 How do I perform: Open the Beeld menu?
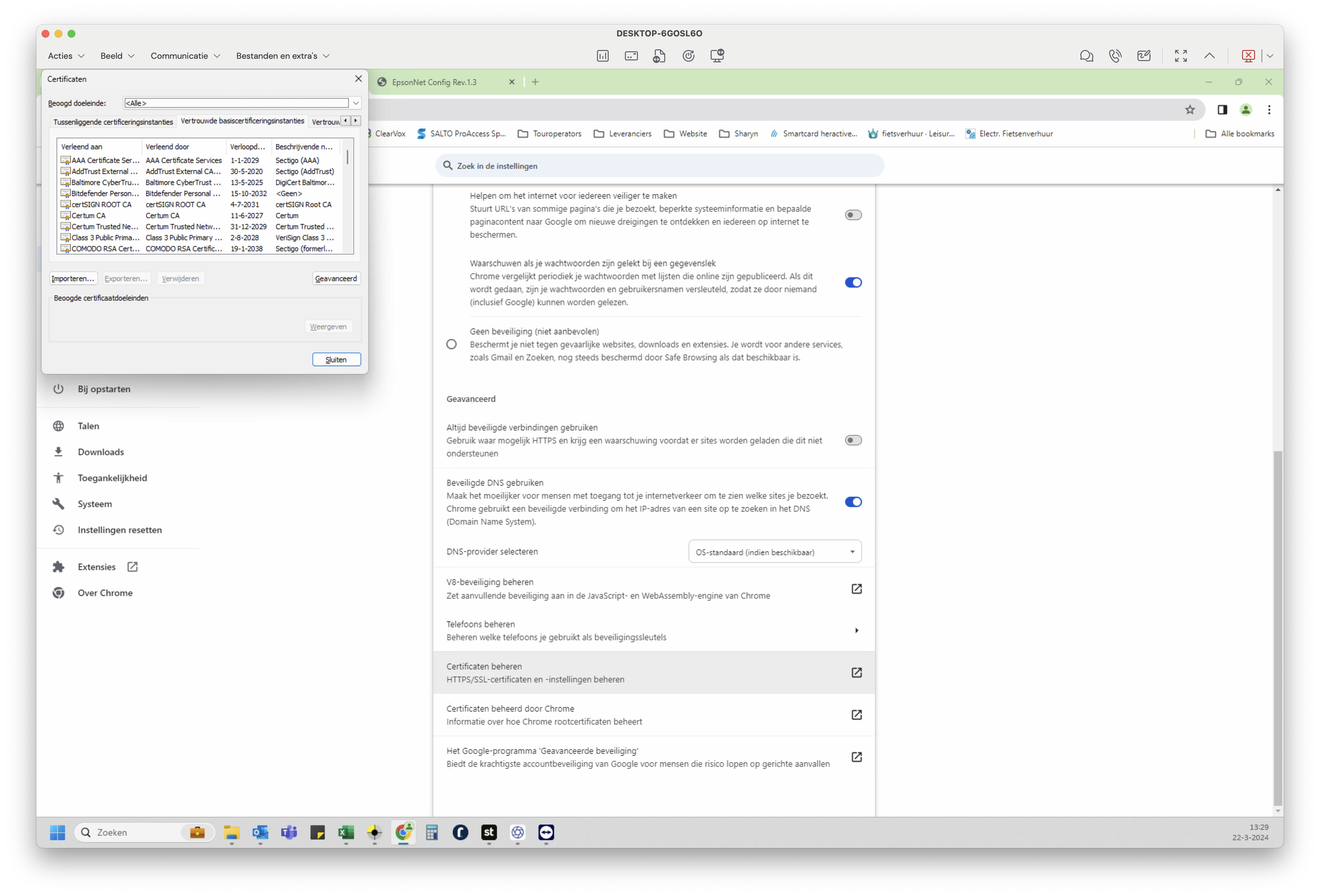117,56
